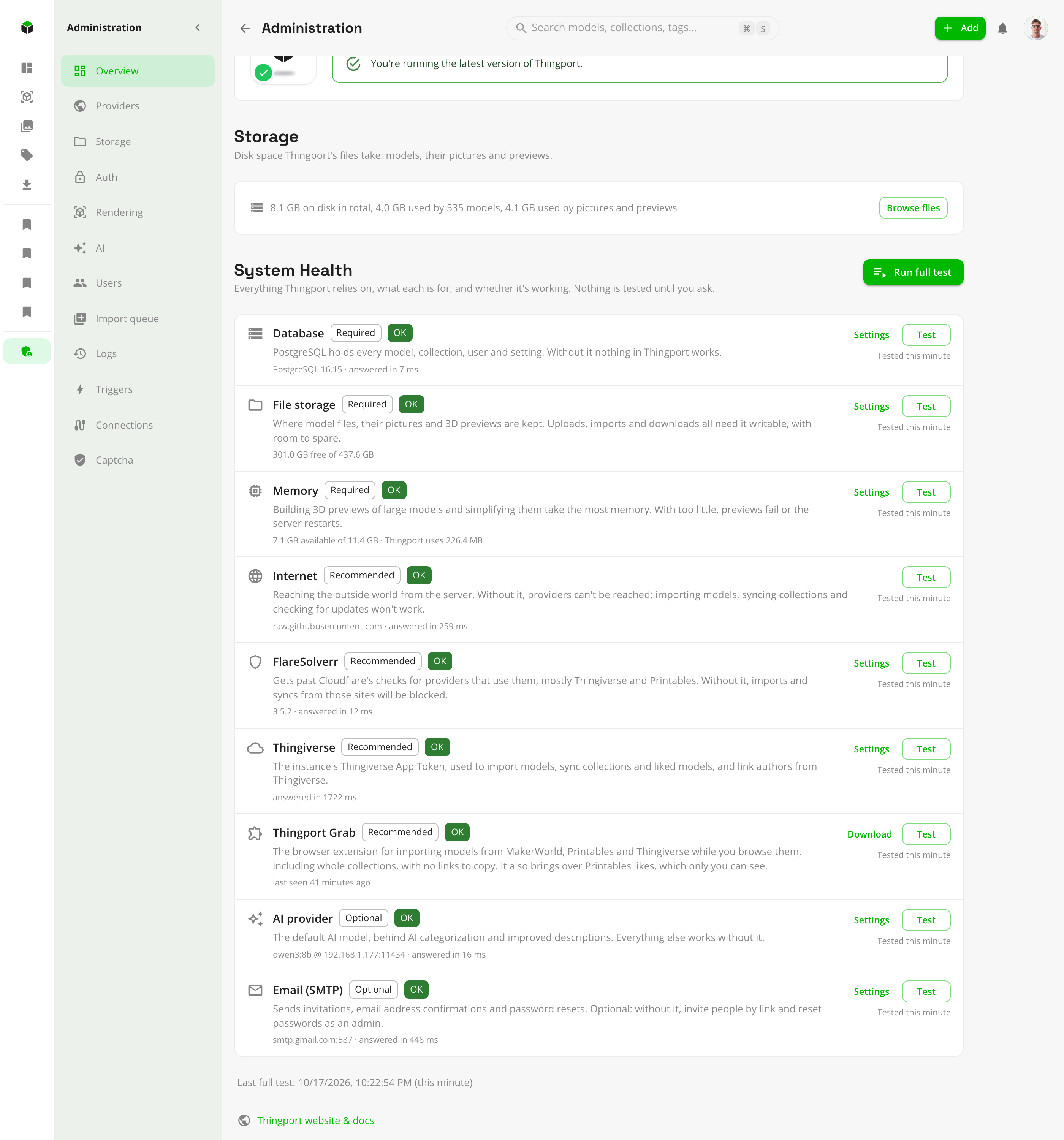Open the 3D models icon in the rail
This screenshot has height=1140, width=1064.
[x=27, y=97]
